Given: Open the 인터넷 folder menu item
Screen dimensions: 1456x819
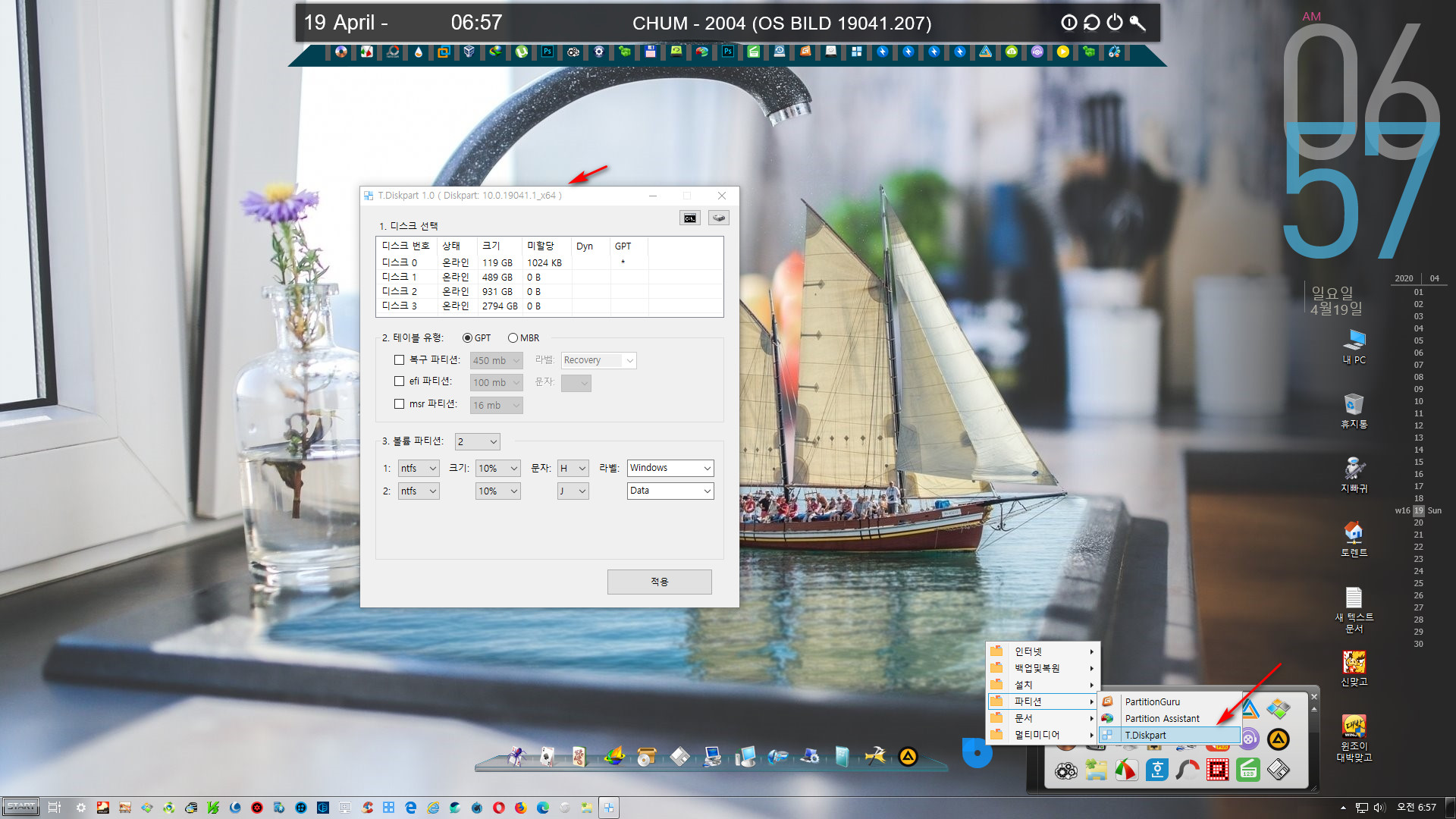Looking at the screenshot, I should (1043, 651).
